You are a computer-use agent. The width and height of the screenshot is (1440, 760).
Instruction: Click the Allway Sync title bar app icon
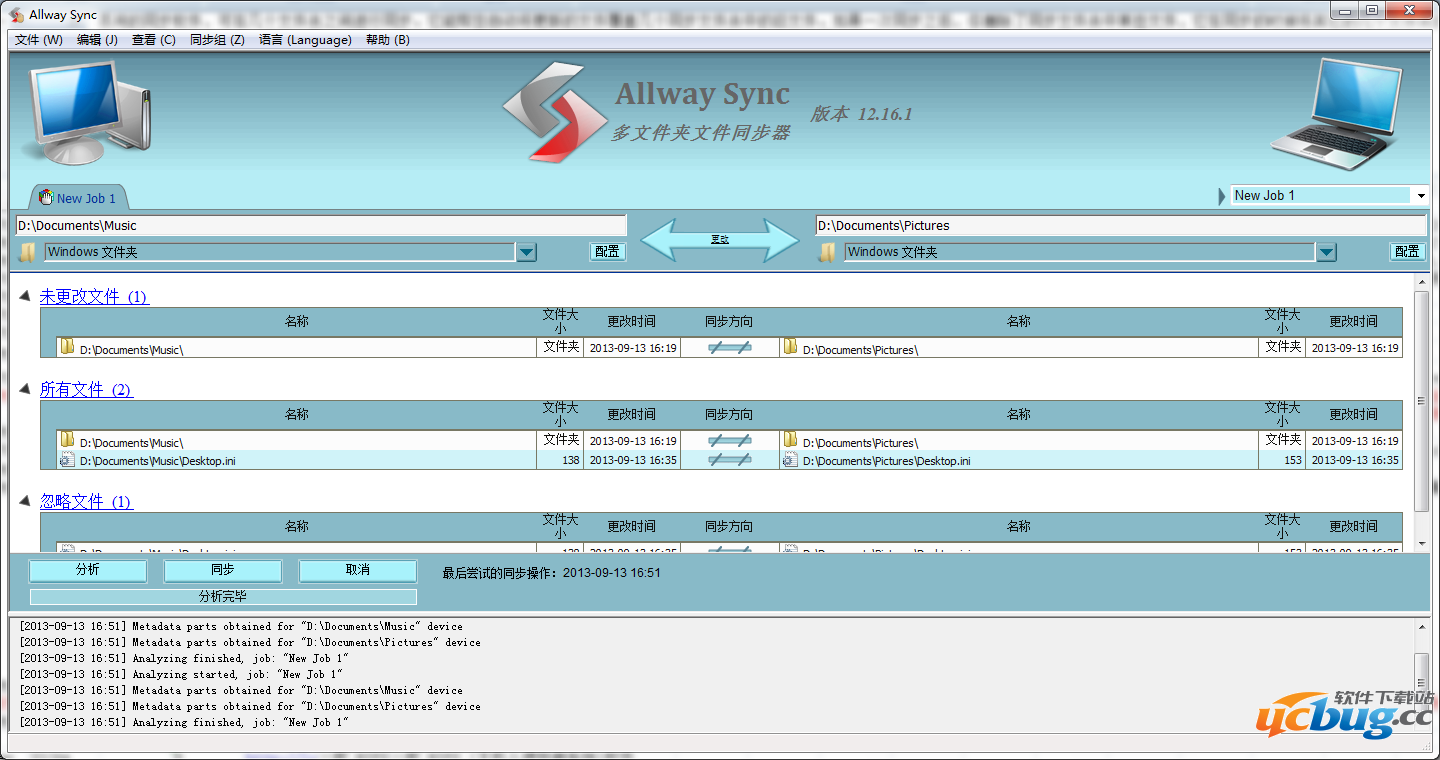point(17,14)
